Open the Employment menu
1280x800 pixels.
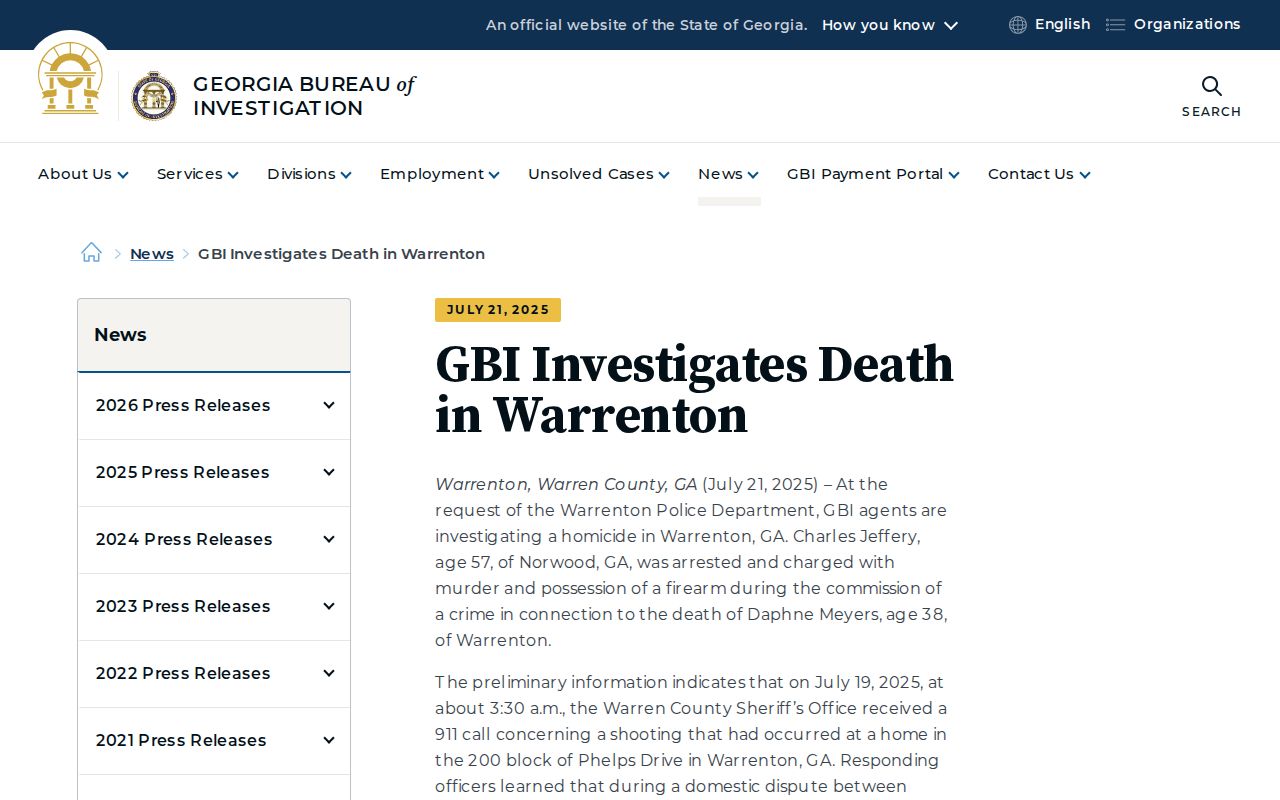(x=440, y=174)
